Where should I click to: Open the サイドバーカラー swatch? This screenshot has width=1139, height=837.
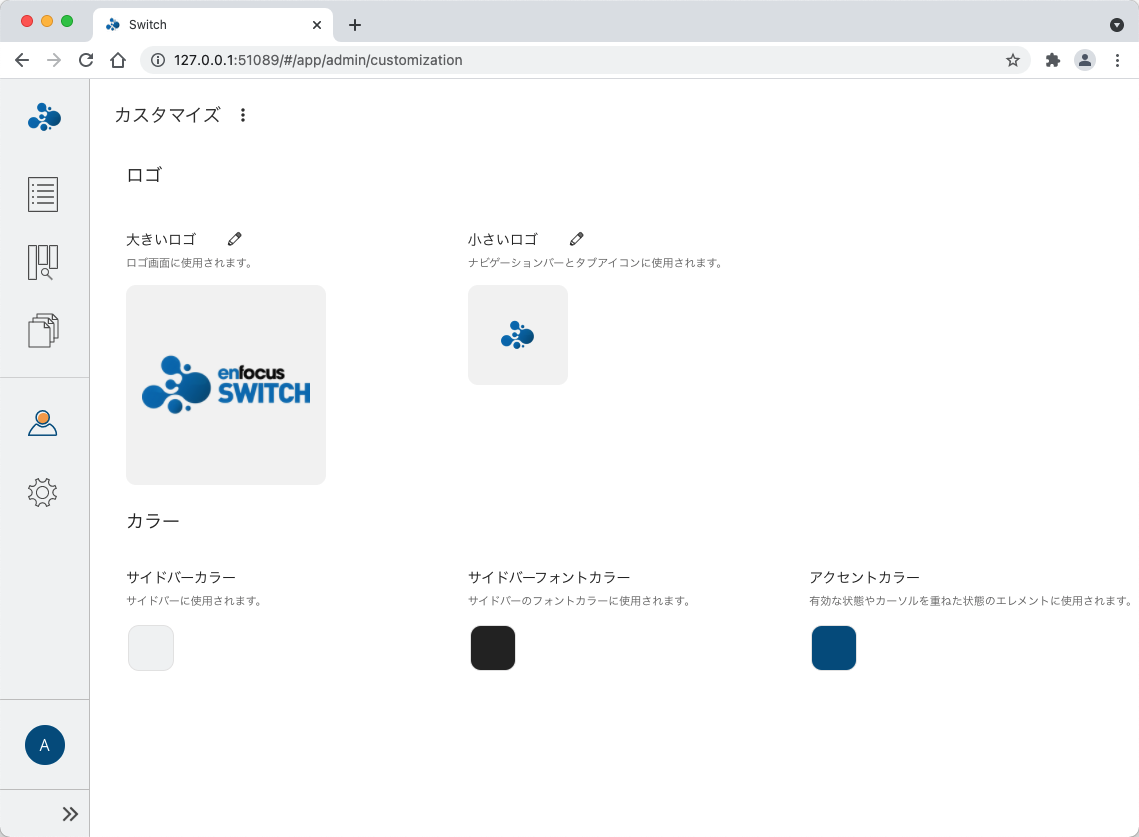click(151, 648)
